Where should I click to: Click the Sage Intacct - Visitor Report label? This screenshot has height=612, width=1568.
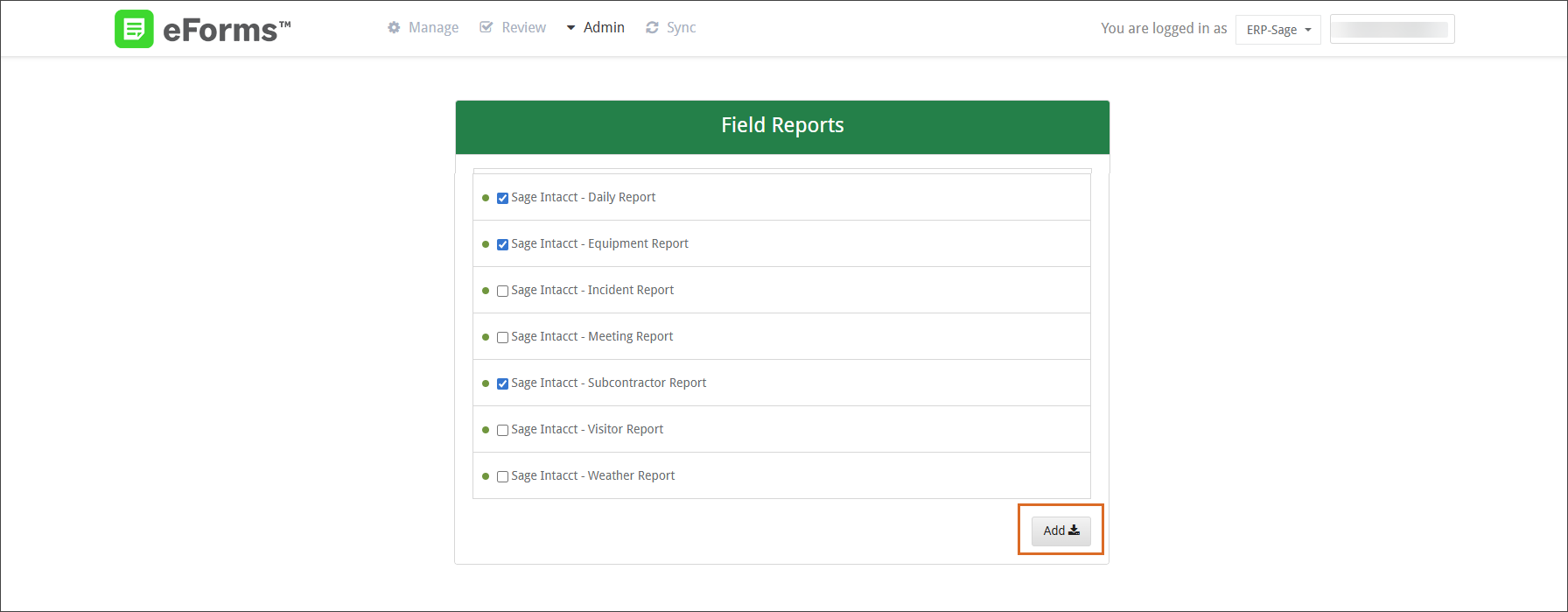tap(588, 429)
